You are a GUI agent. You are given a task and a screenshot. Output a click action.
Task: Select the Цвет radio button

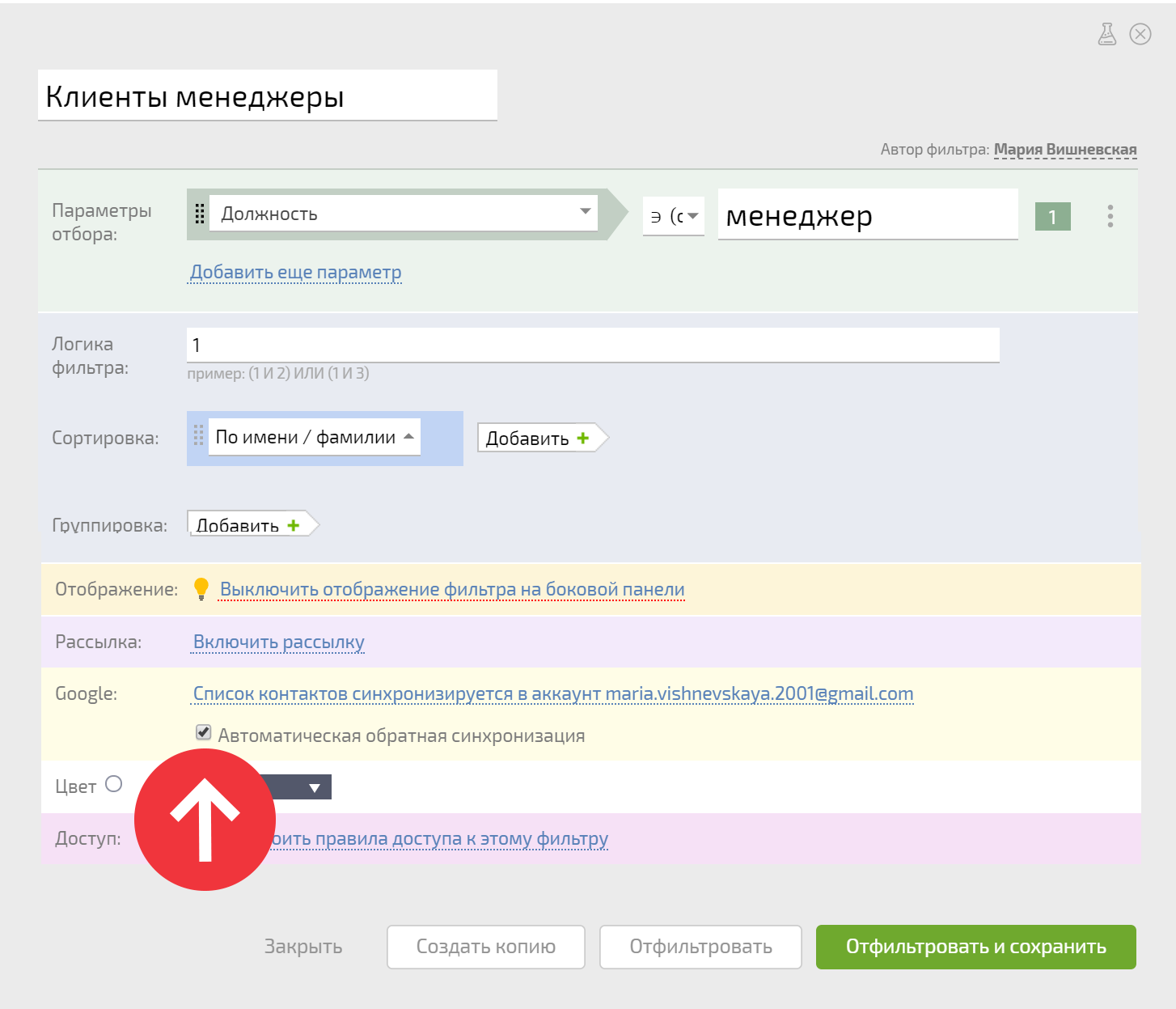[x=114, y=784]
